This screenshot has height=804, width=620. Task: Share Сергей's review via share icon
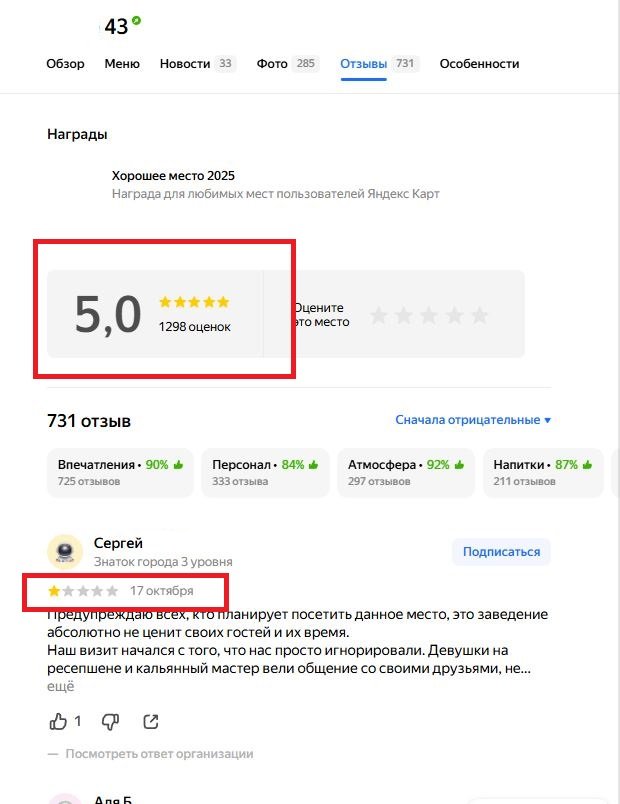pyautogui.click(x=150, y=721)
